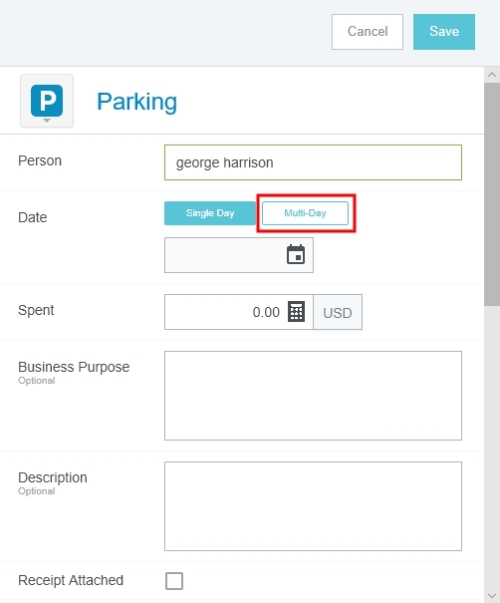Click the Parking category icon
This screenshot has height=603, width=500.
47,100
